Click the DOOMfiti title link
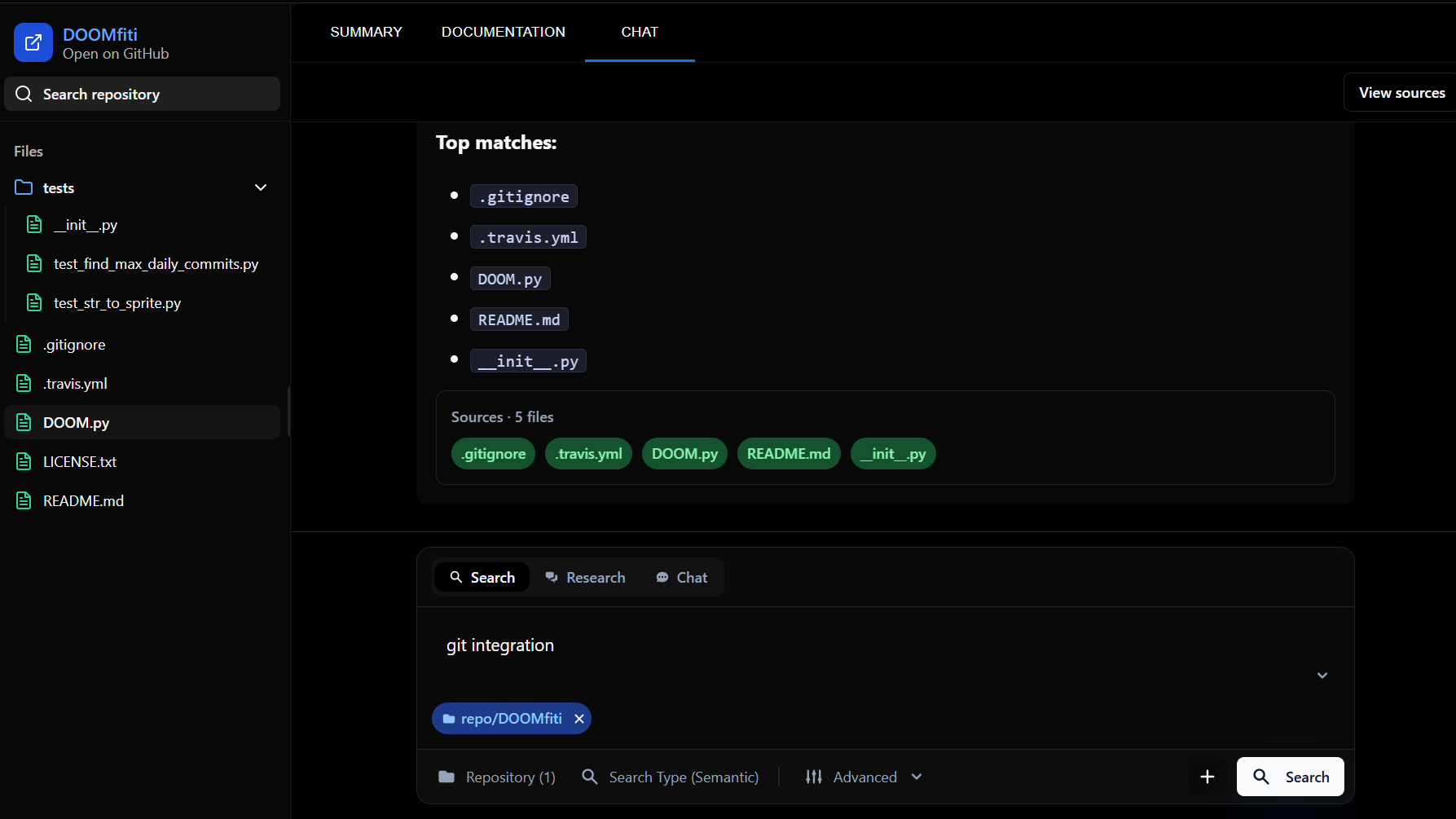The width and height of the screenshot is (1456, 819). (100, 34)
